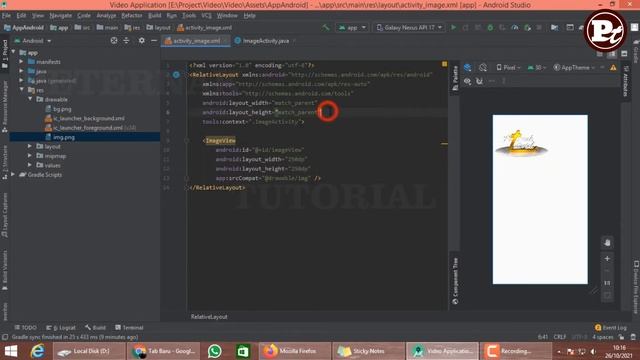This screenshot has height=360, width=640.
Task: Collapse the app module node in the tree
Action: [x=13, y=52]
